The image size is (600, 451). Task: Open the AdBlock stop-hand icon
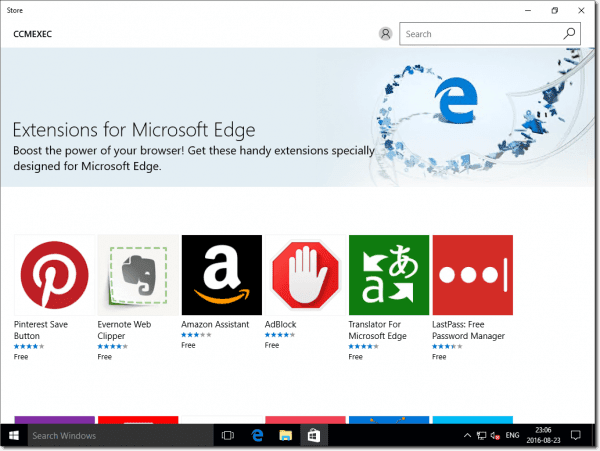pyautogui.click(x=305, y=275)
